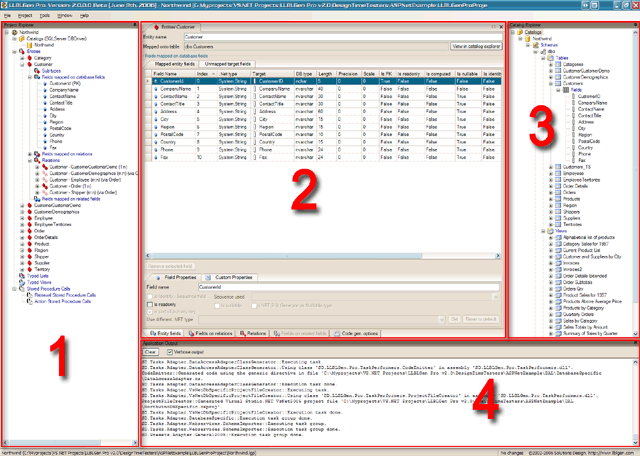Switch to Custom Properties tab

coord(231,277)
